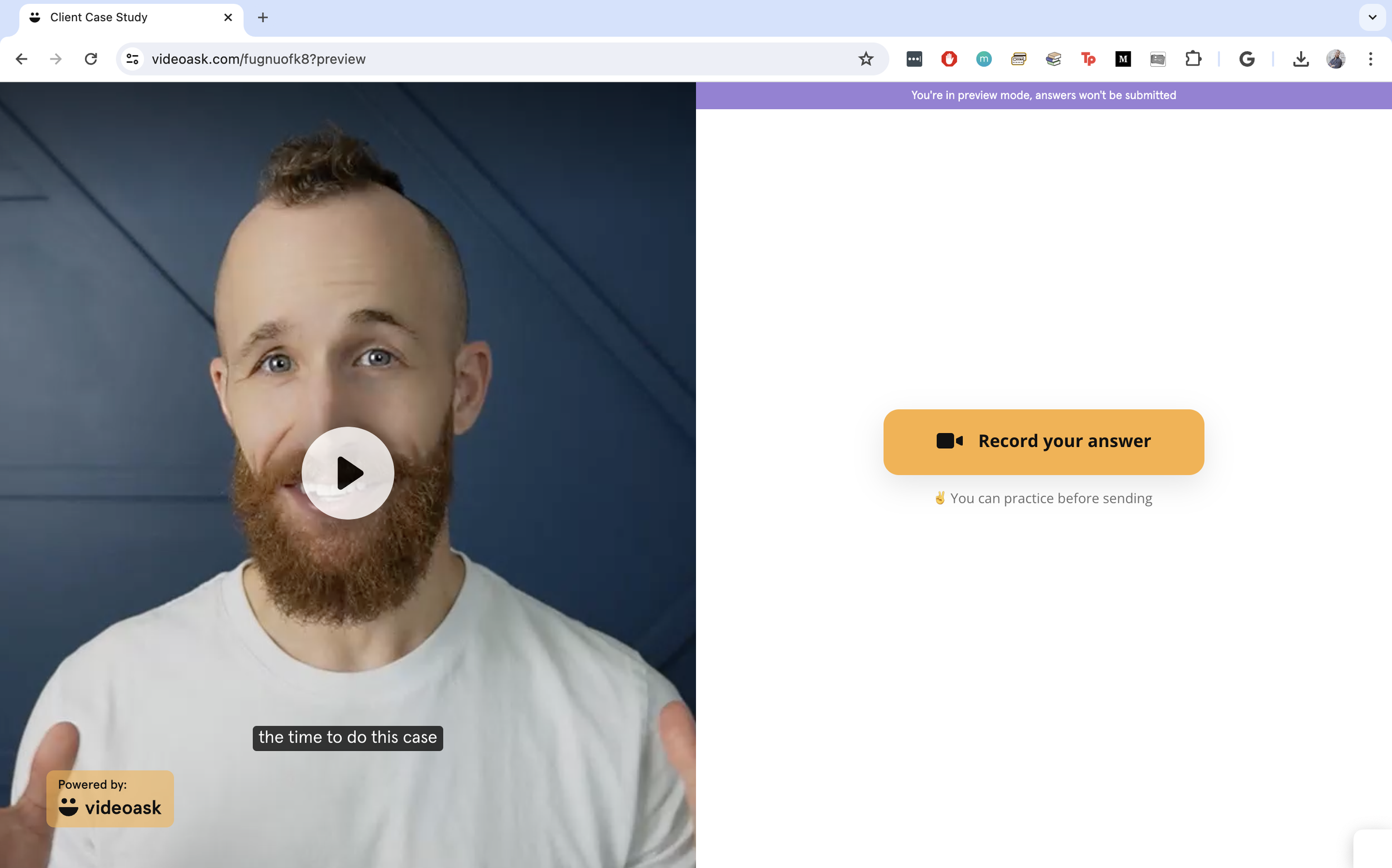This screenshot has height=868, width=1392.
Task: Go back to the previous page
Action: (x=21, y=58)
